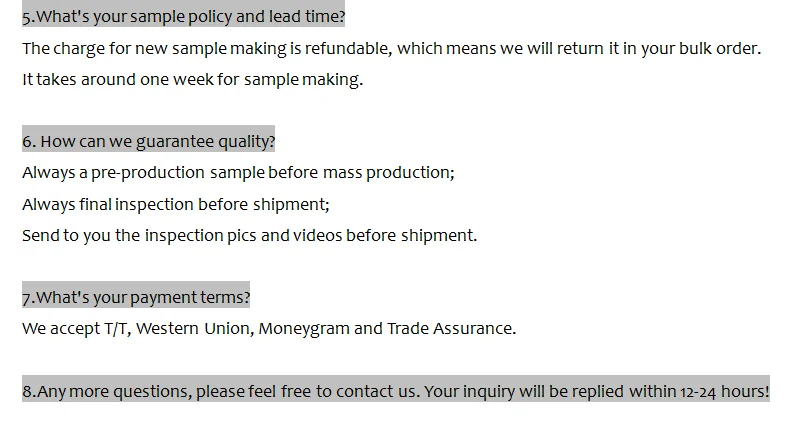
Task: Click the question 5 sample policy heading
Action: pyautogui.click(x=183, y=17)
